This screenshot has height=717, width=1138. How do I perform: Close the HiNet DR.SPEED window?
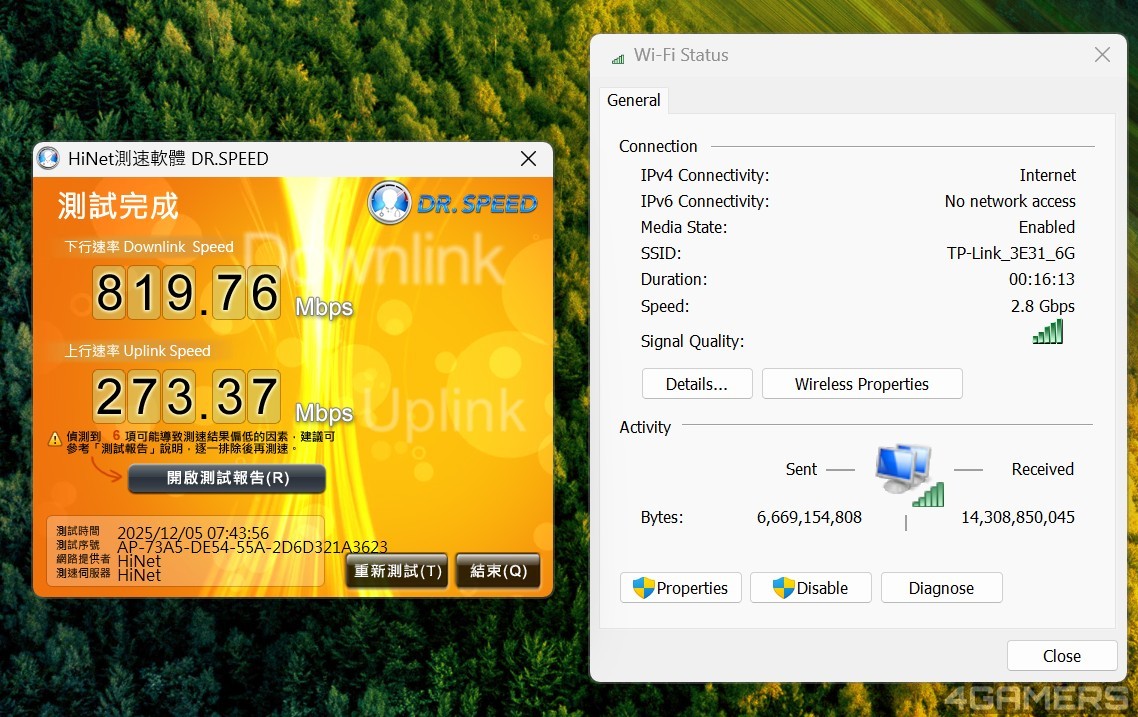pos(528,158)
